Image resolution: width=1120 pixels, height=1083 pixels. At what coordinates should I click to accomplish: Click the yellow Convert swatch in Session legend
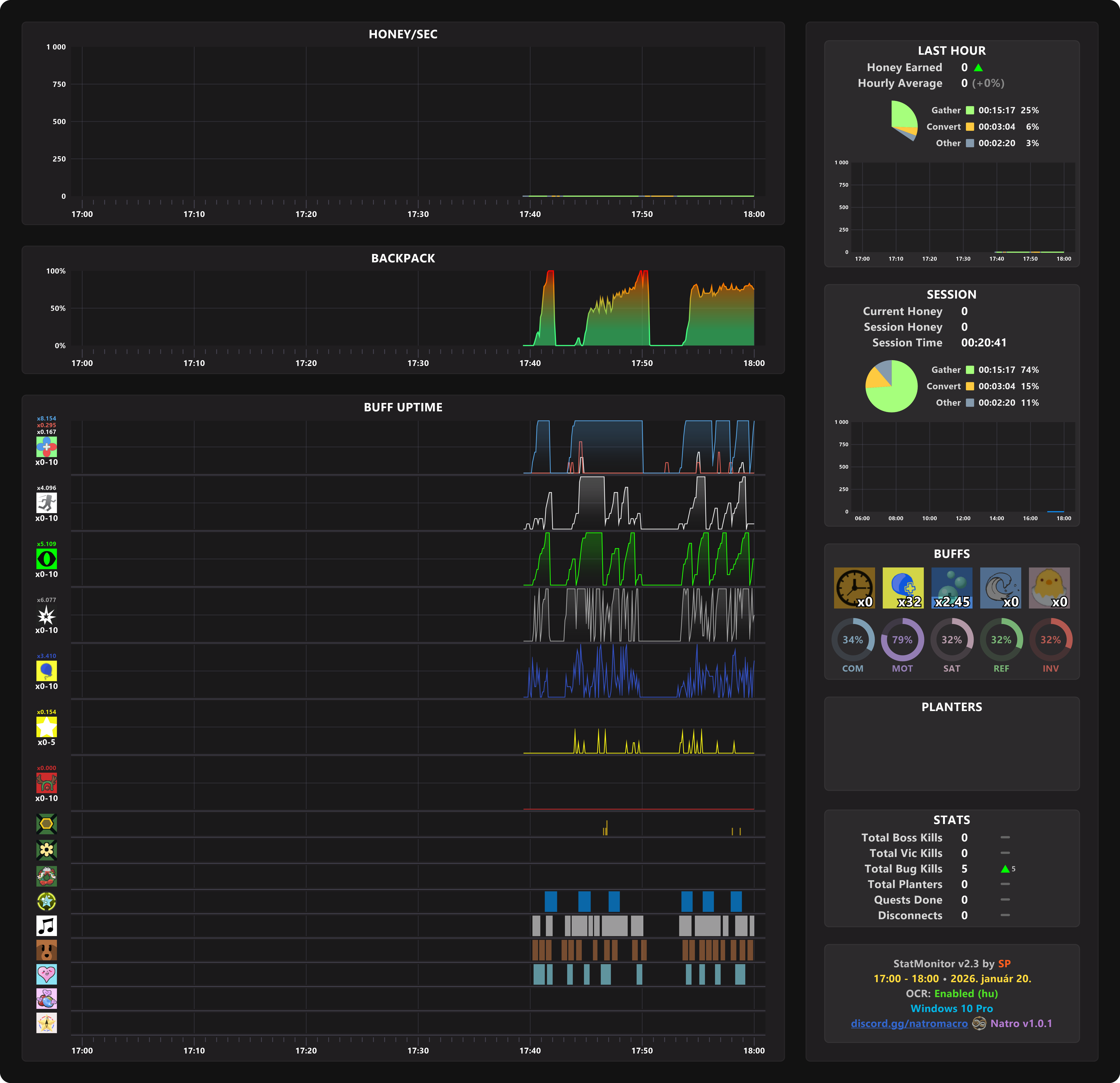[x=970, y=386]
